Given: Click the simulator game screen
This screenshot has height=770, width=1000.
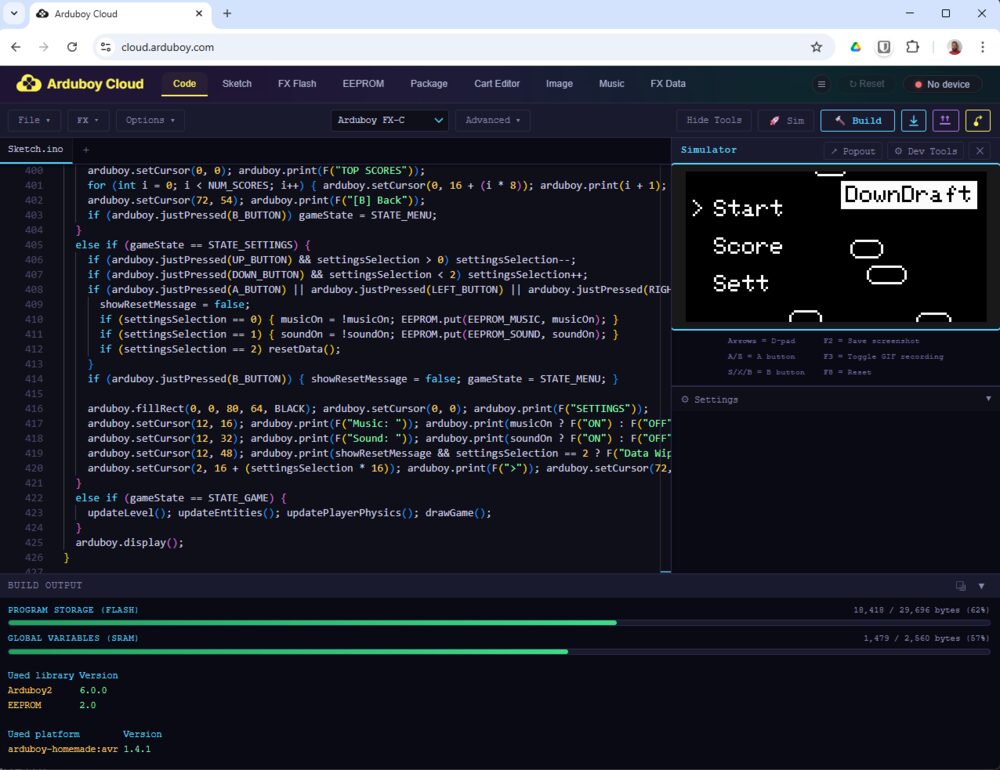Looking at the screenshot, I should point(835,247).
